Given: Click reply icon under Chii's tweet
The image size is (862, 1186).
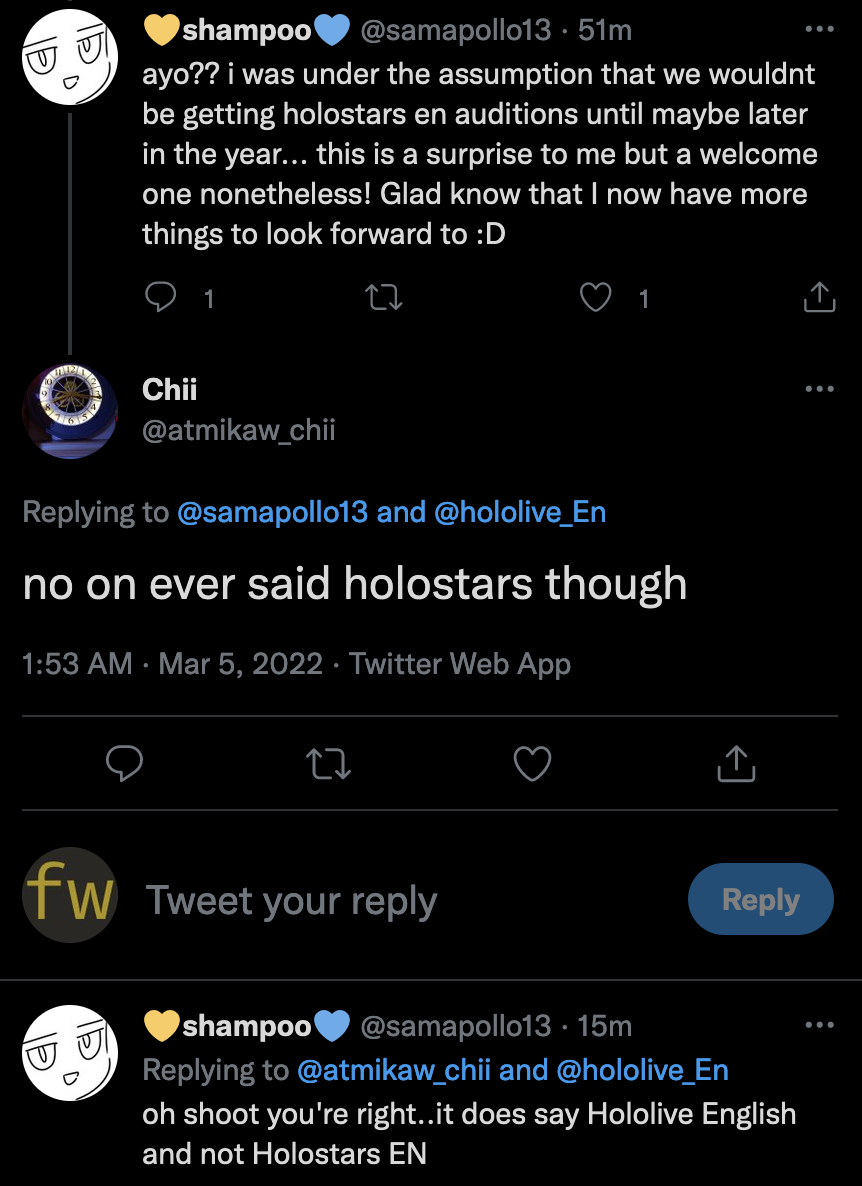Looking at the screenshot, I should click(124, 764).
